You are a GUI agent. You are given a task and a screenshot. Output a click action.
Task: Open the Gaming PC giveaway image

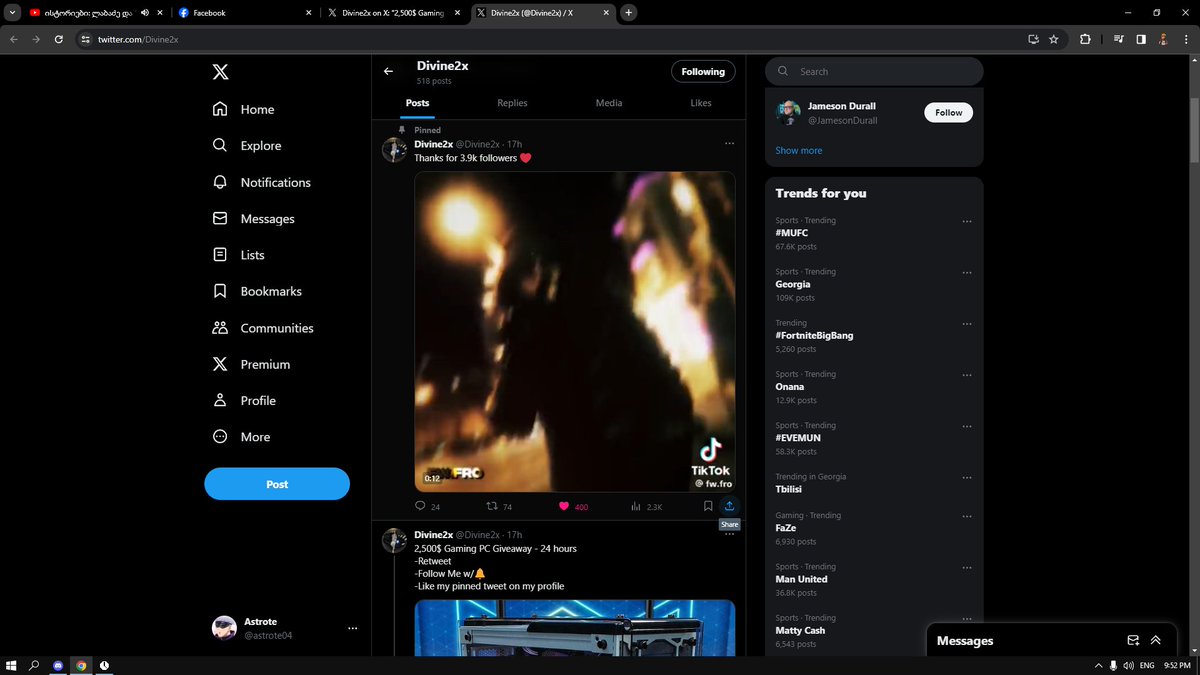[575, 628]
